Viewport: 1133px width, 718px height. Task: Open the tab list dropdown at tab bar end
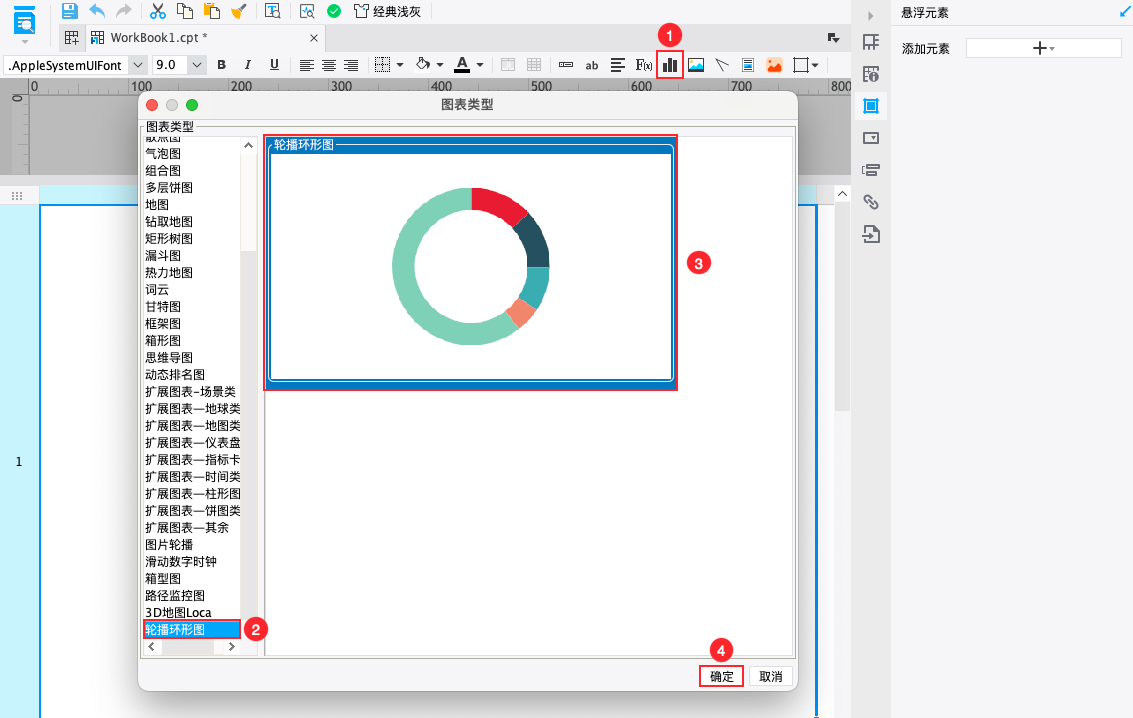point(833,38)
